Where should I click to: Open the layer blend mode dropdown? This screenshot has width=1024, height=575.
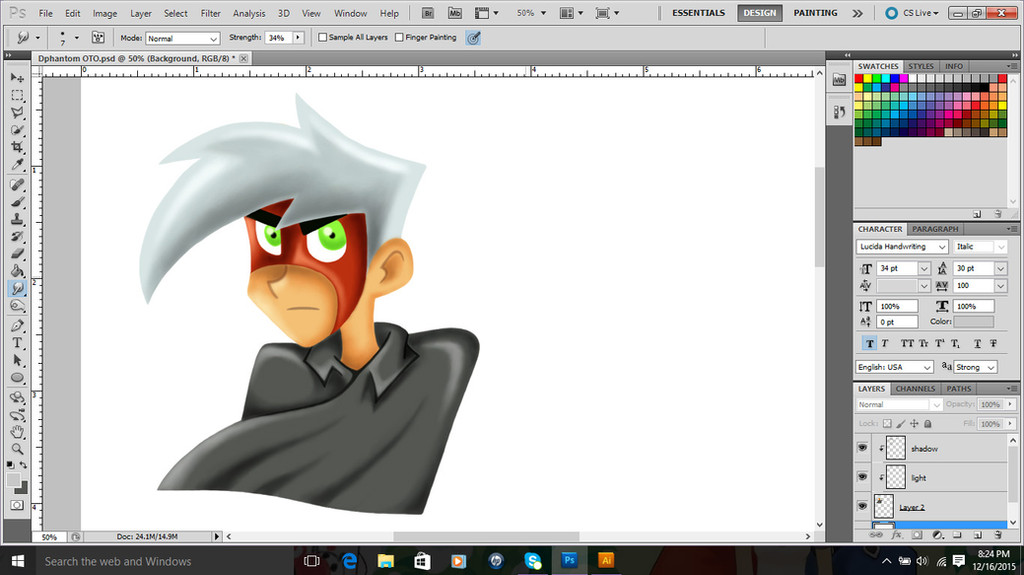point(899,404)
